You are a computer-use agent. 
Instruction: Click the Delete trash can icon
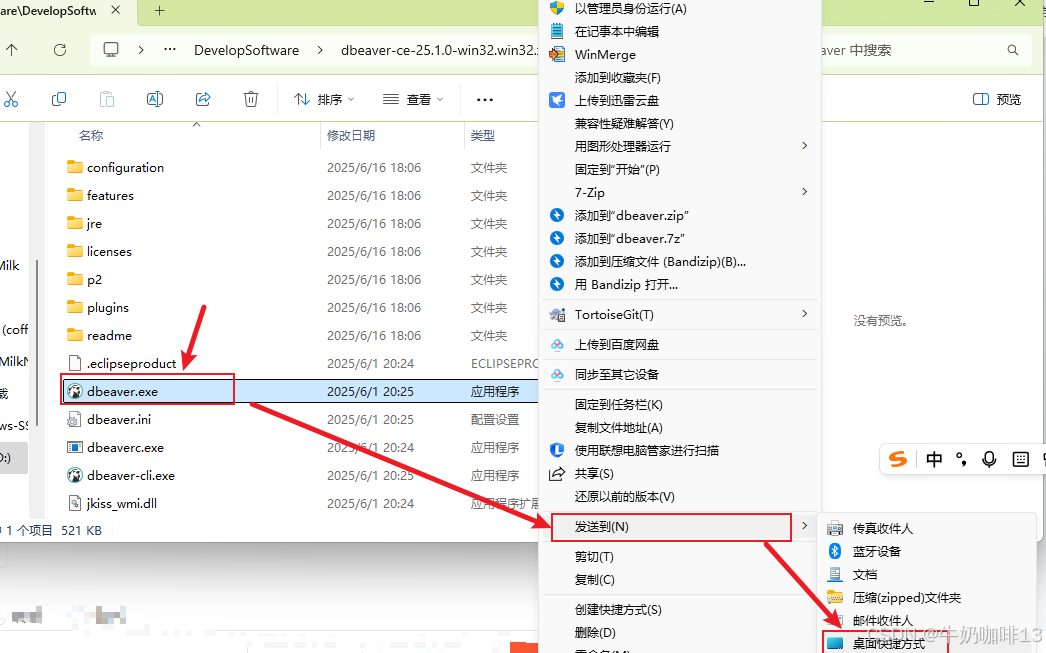(251, 99)
